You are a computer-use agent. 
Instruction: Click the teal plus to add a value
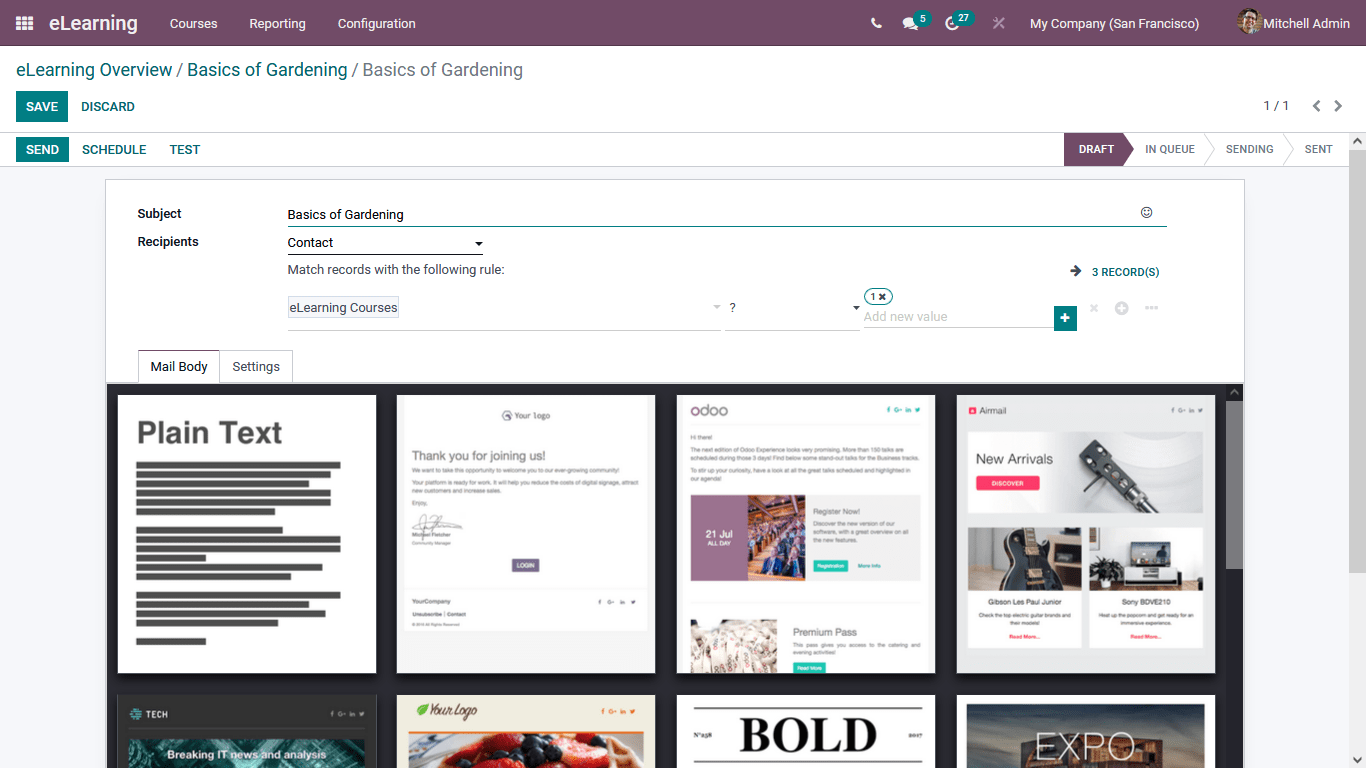pyautogui.click(x=1064, y=317)
